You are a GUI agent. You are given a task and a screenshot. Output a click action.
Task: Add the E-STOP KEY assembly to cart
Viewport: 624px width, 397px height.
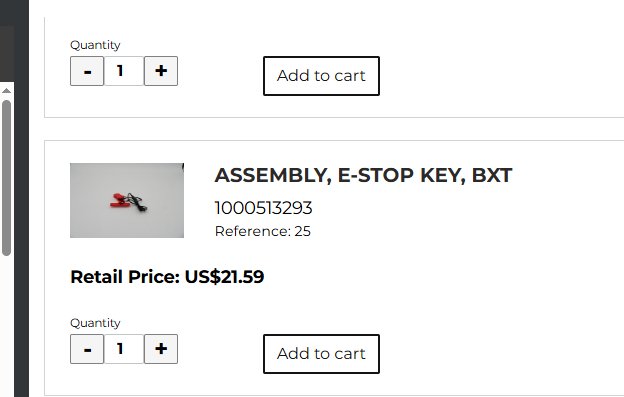321,354
